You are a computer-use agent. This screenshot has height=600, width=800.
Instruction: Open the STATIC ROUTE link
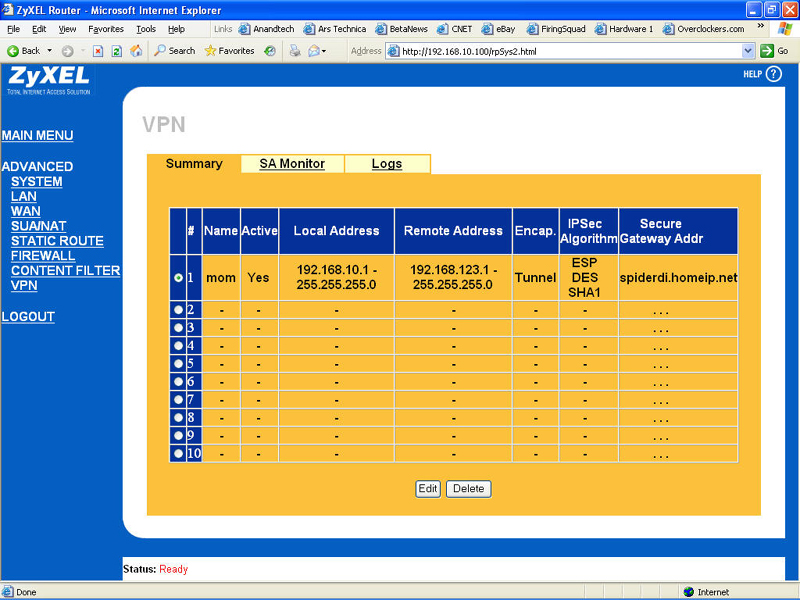tap(57, 241)
